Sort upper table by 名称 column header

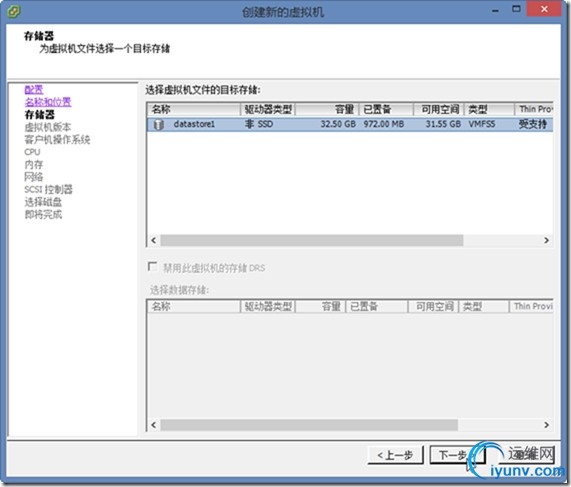pos(194,109)
